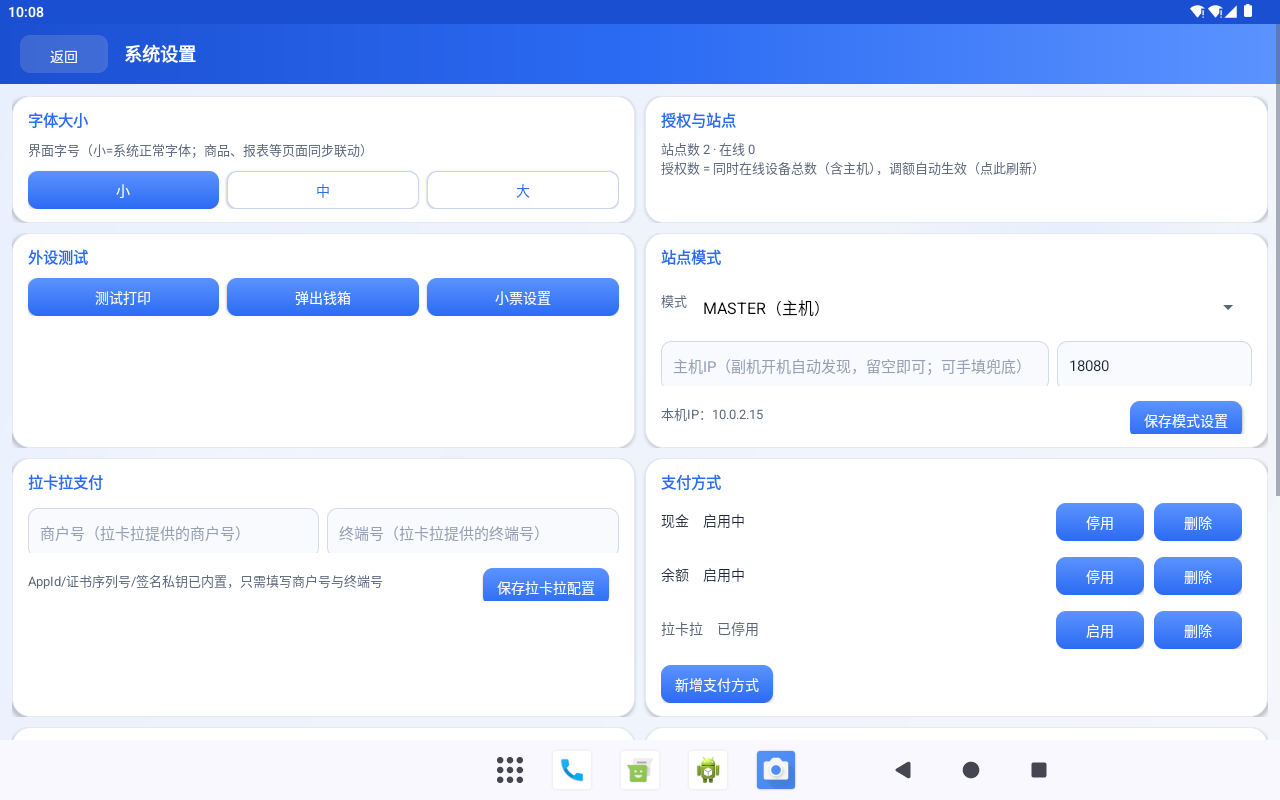Focus the 主机IP input field
This screenshot has height=800, width=1280.
coord(855,365)
